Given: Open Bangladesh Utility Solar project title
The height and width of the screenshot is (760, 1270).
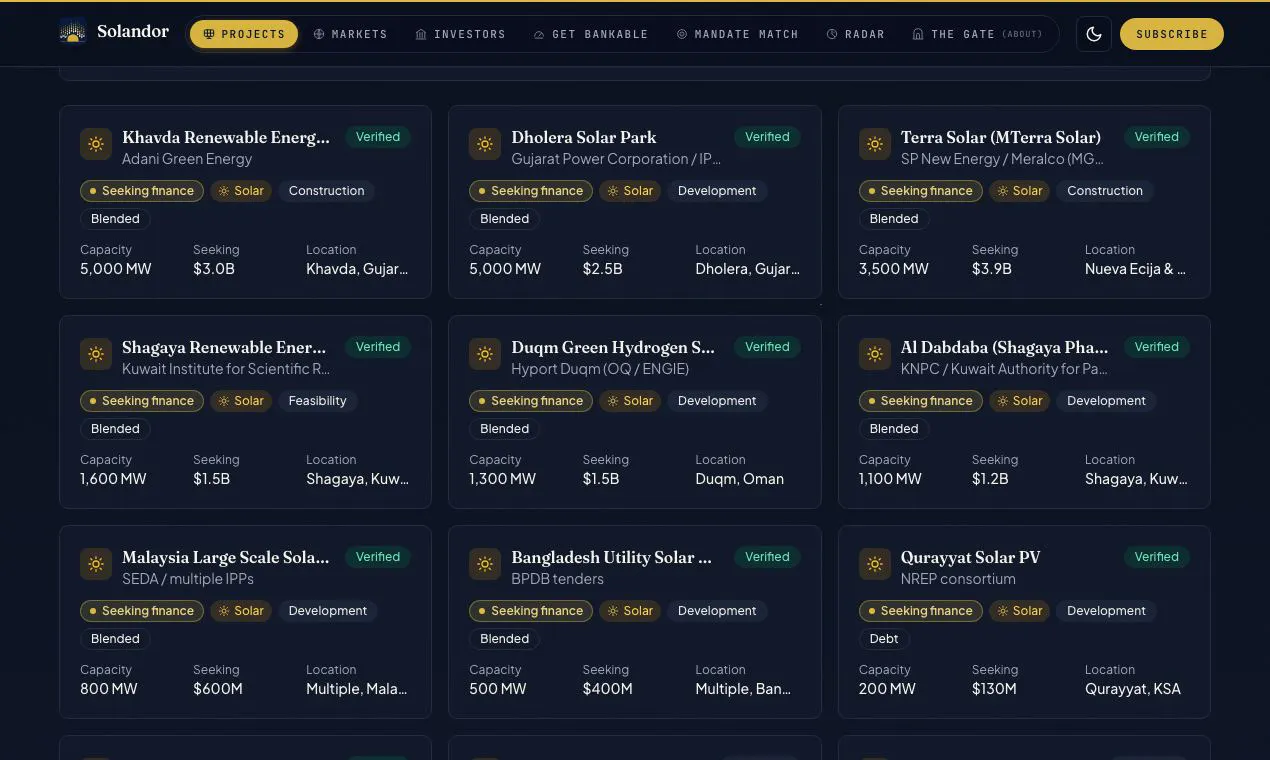Looking at the screenshot, I should [x=612, y=557].
